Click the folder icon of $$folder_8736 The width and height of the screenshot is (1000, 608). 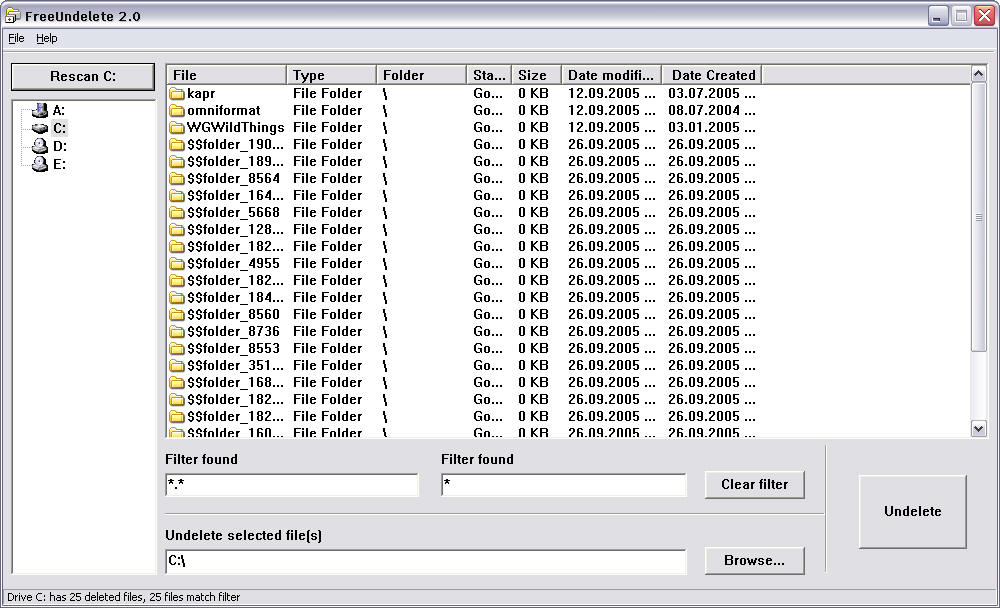pos(177,332)
